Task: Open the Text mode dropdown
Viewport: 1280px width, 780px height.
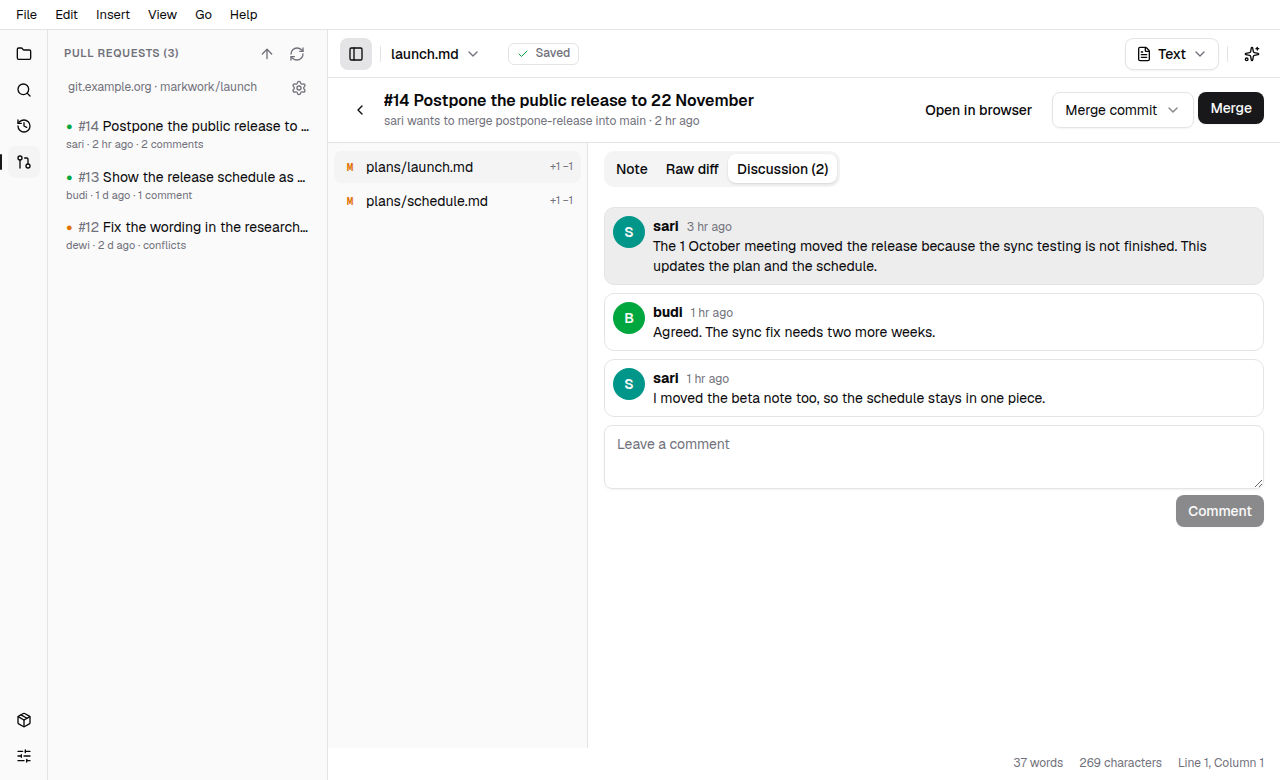Action: tap(1172, 54)
